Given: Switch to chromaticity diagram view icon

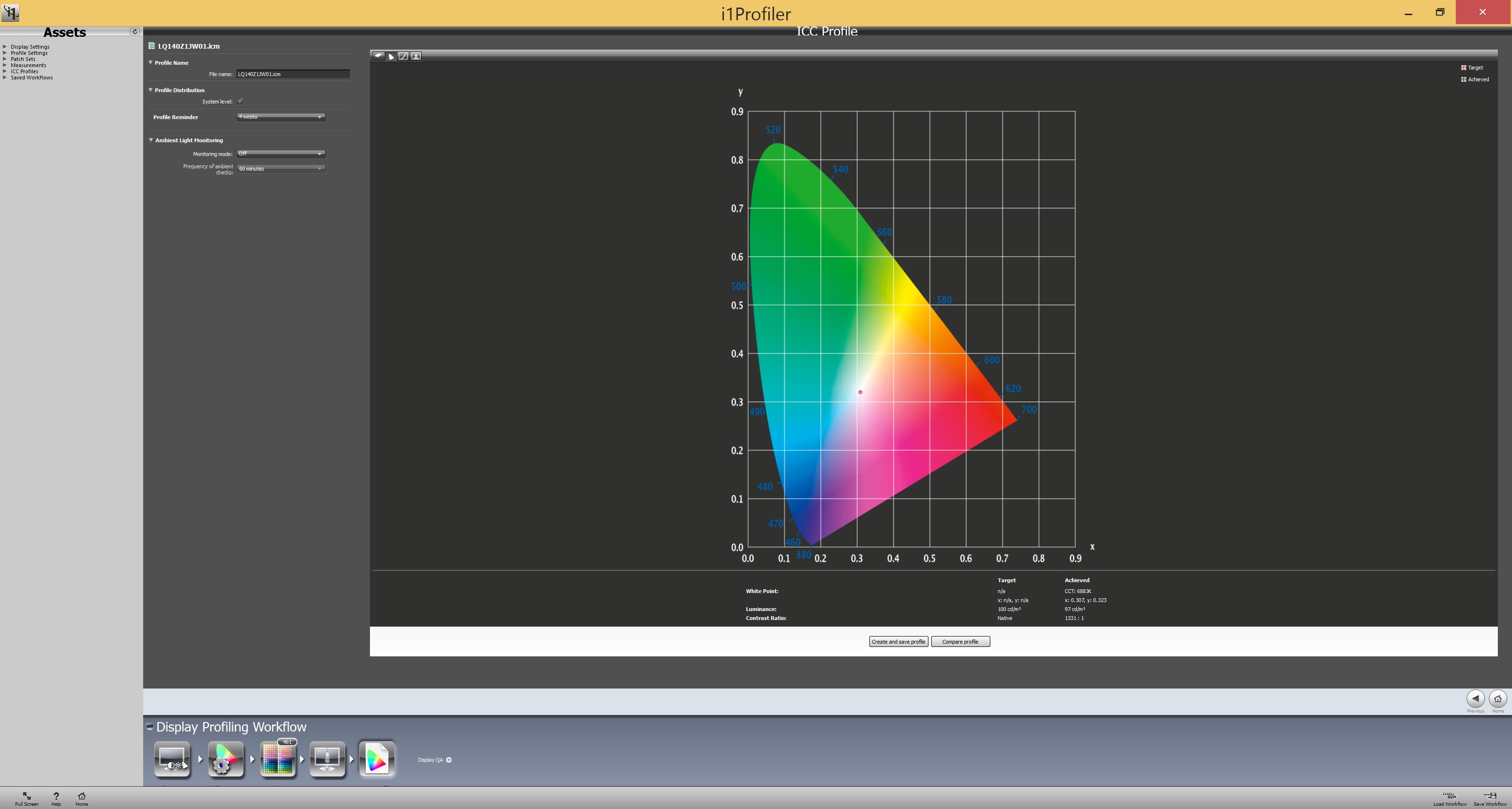Looking at the screenshot, I should point(392,56).
